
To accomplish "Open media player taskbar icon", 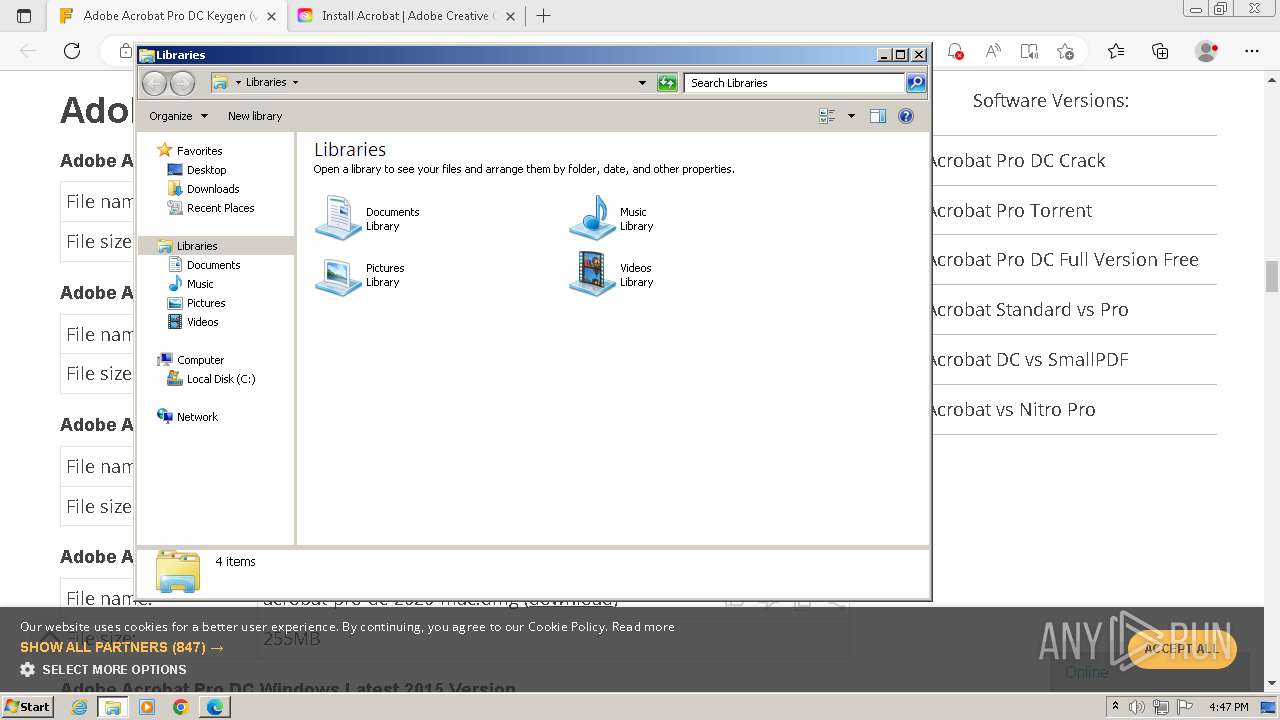I will tap(147, 707).
